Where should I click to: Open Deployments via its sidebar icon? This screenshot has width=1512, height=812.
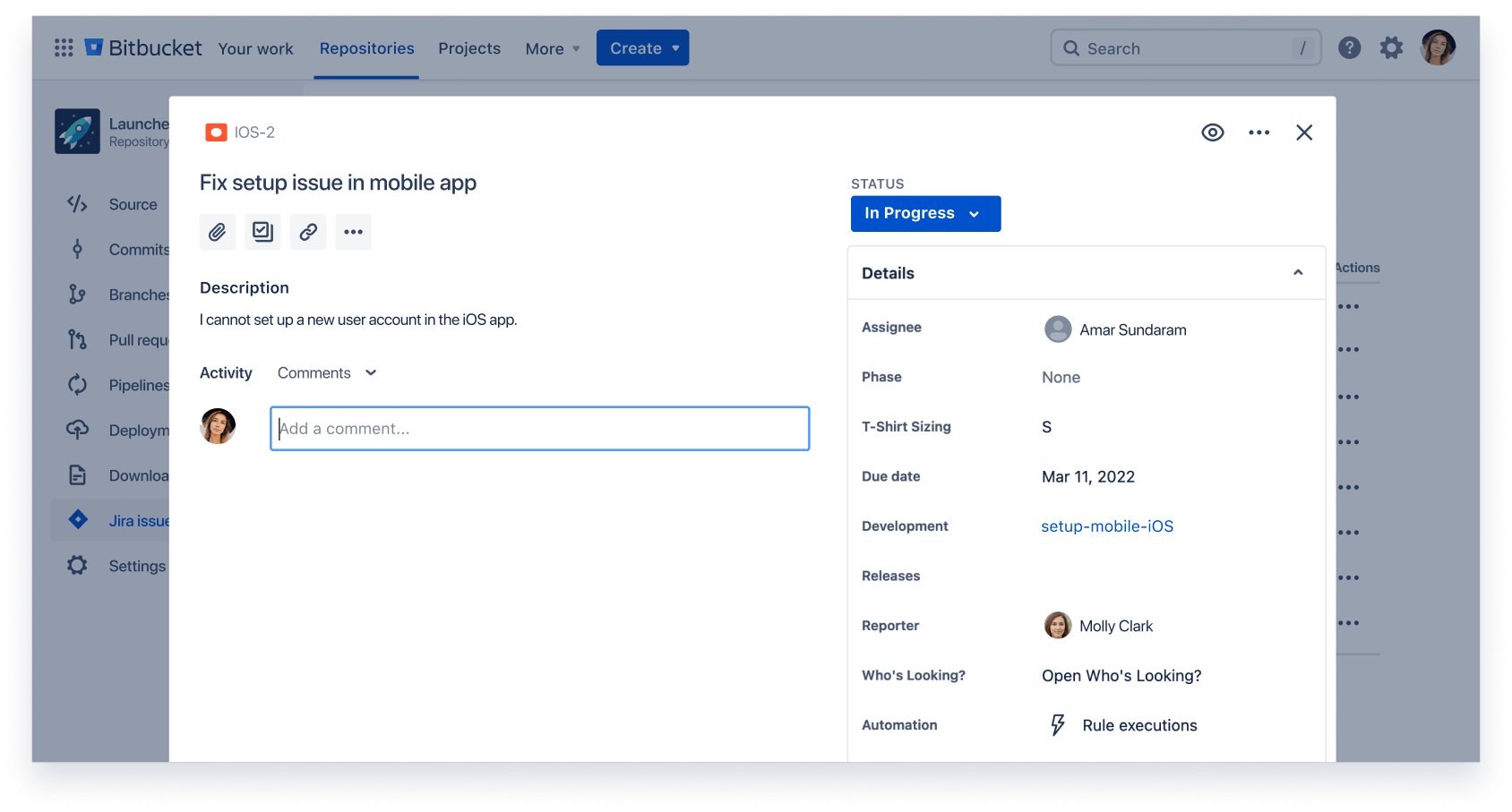(77, 430)
